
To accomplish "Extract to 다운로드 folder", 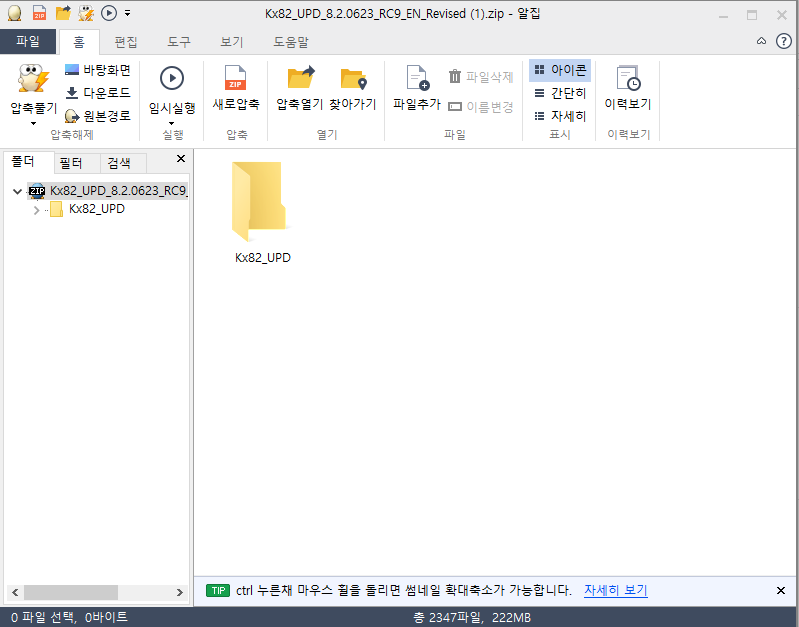I will 97,93.
